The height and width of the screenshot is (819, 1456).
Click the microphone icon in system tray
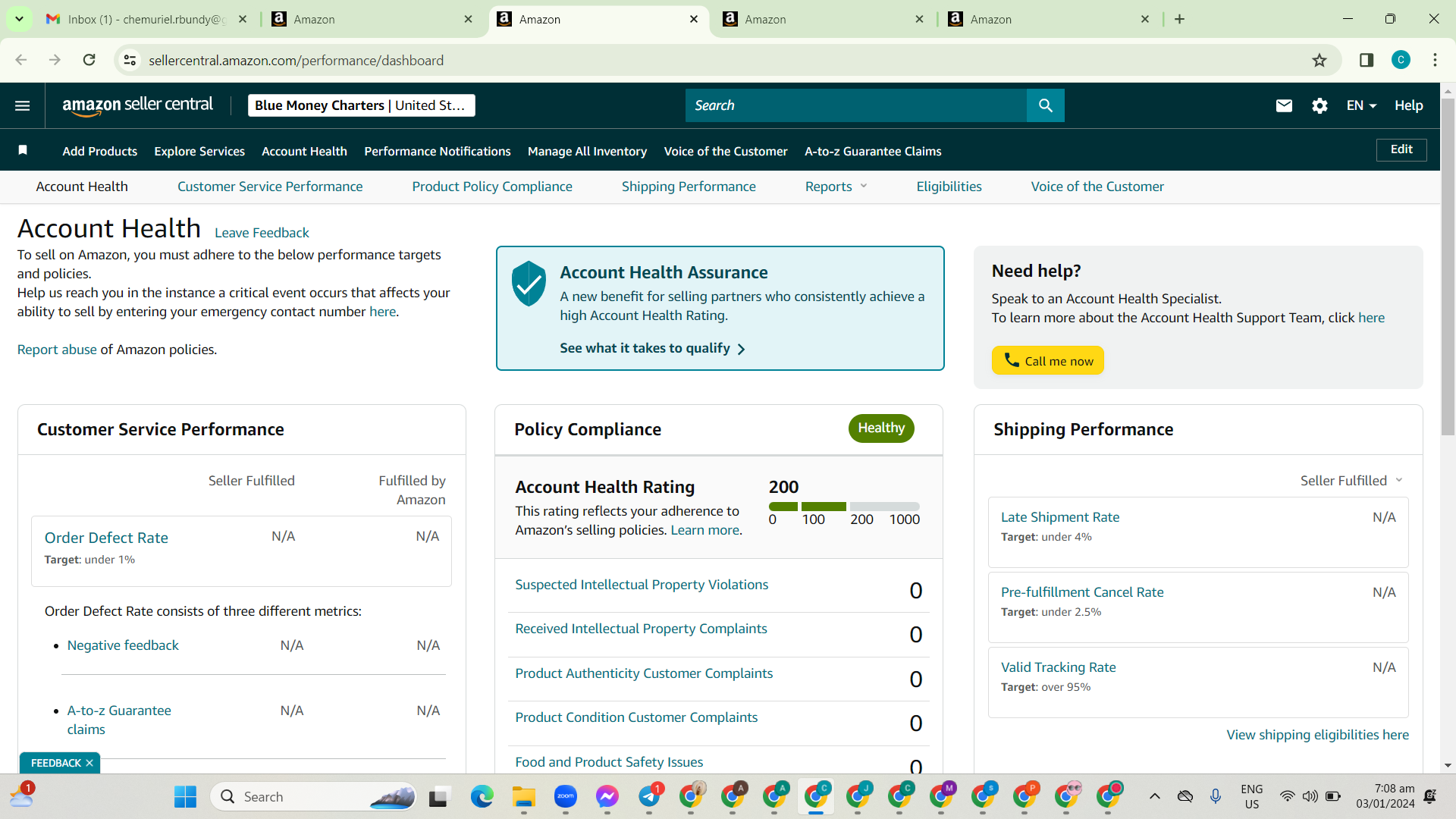click(1216, 795)
